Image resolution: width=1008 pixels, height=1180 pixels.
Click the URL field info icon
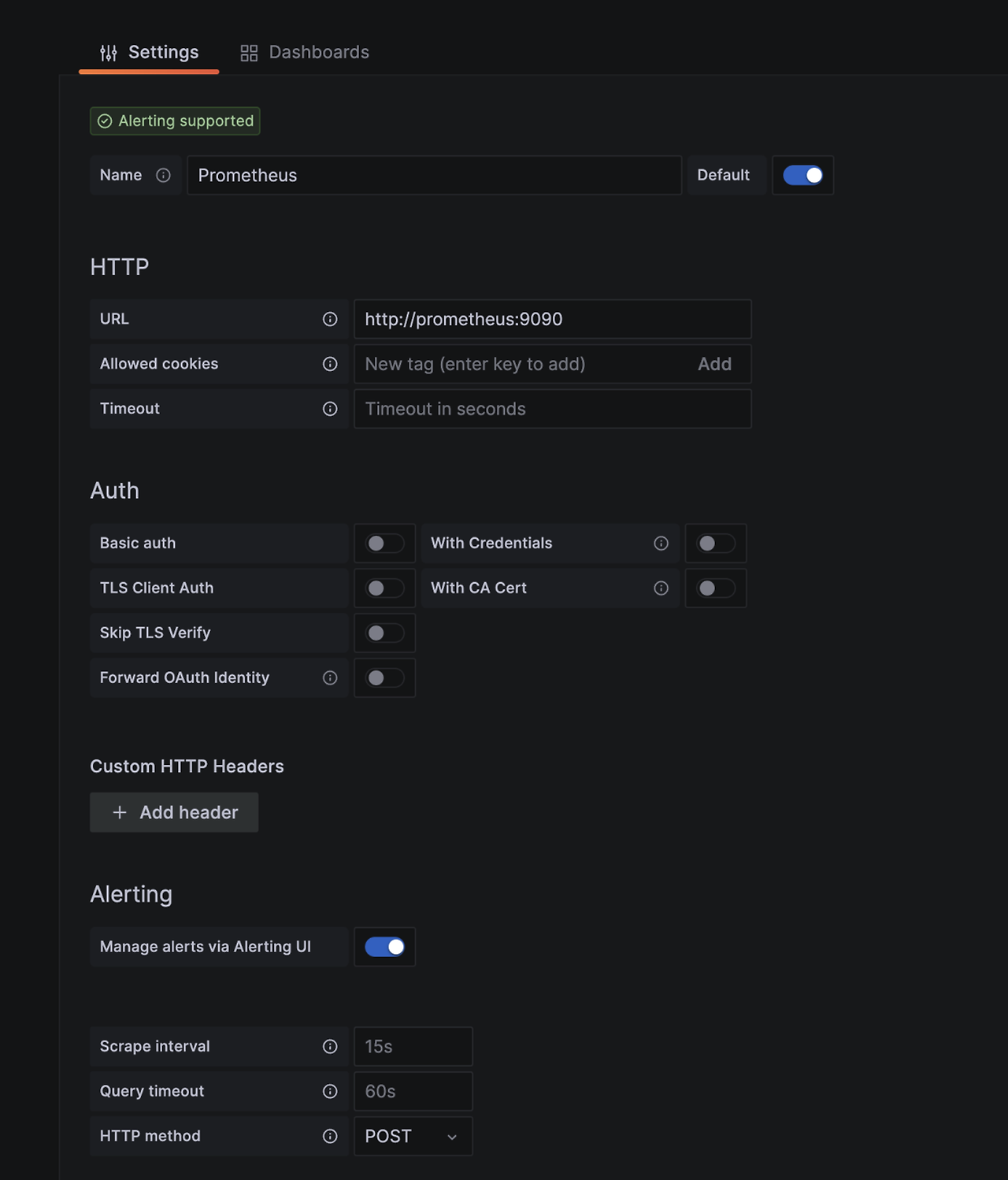coord(330,319)
